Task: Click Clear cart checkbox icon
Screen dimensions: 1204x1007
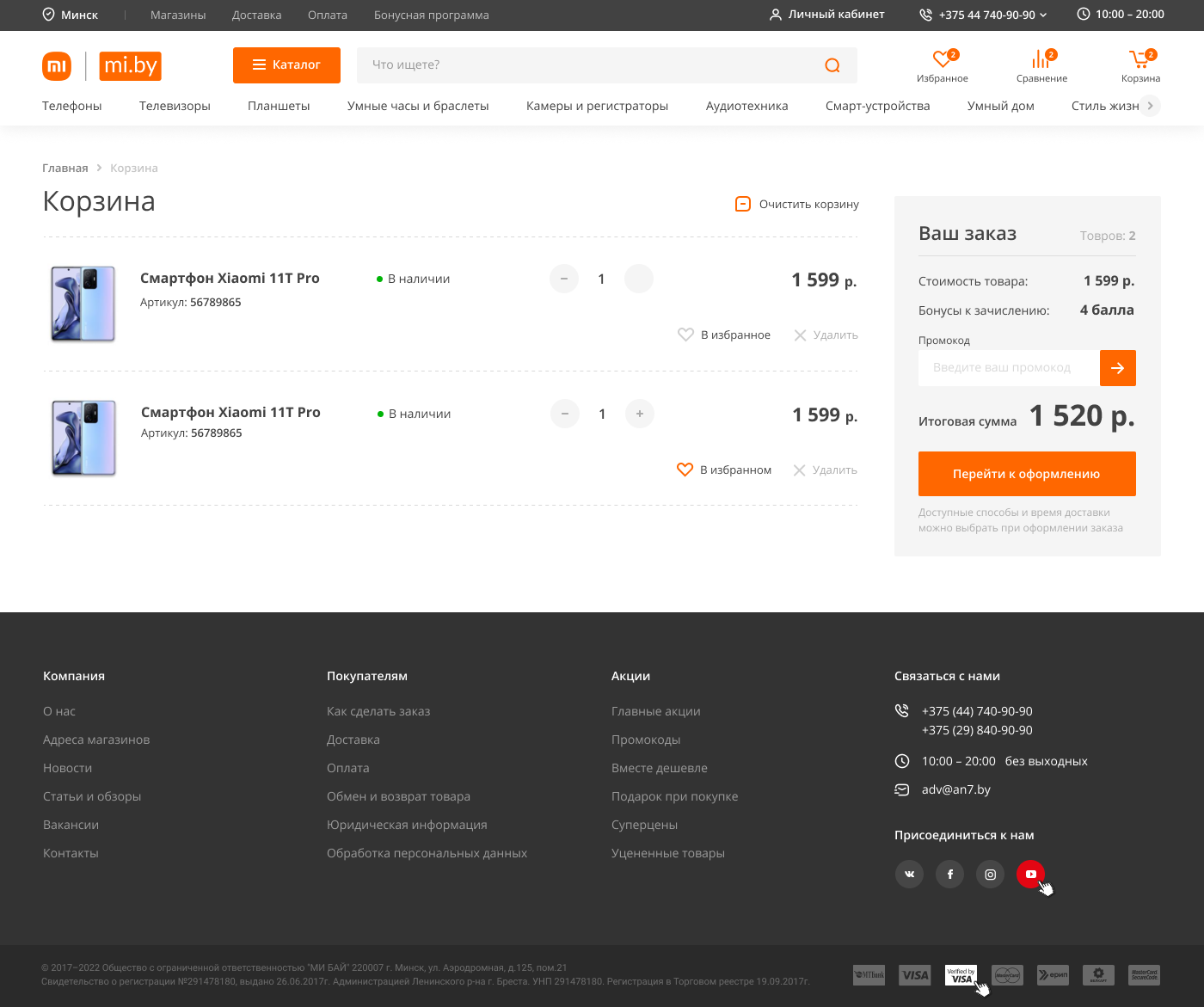Action: point(743,204)
